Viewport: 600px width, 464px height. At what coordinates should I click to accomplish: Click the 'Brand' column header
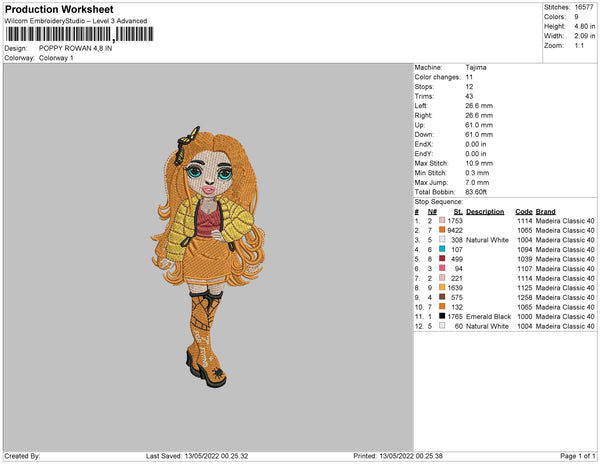click(545, 212)
